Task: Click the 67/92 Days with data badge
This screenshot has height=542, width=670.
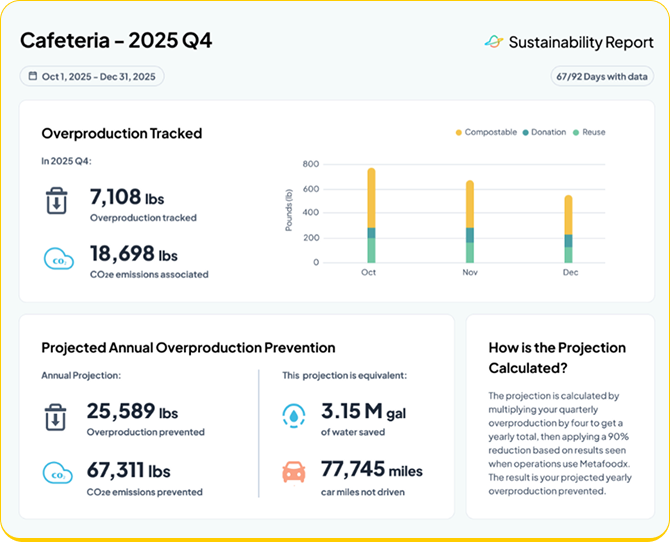Action: pos(602,77)
